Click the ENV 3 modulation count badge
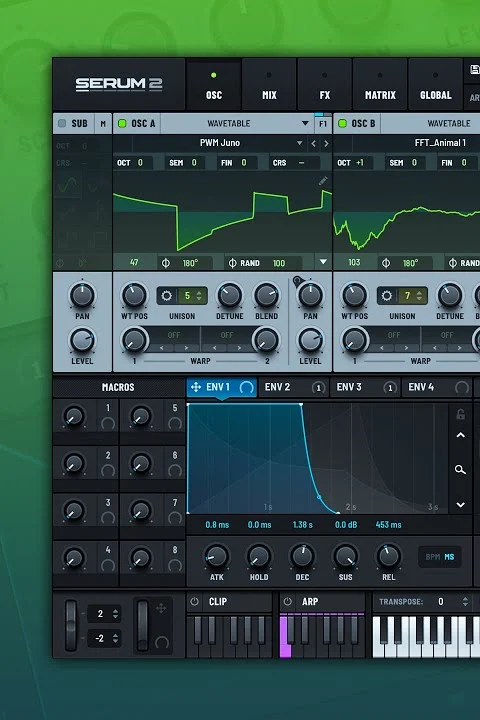The height and width of the screenshot is (720, 480). pyautogui.click(x=390, y=388)
